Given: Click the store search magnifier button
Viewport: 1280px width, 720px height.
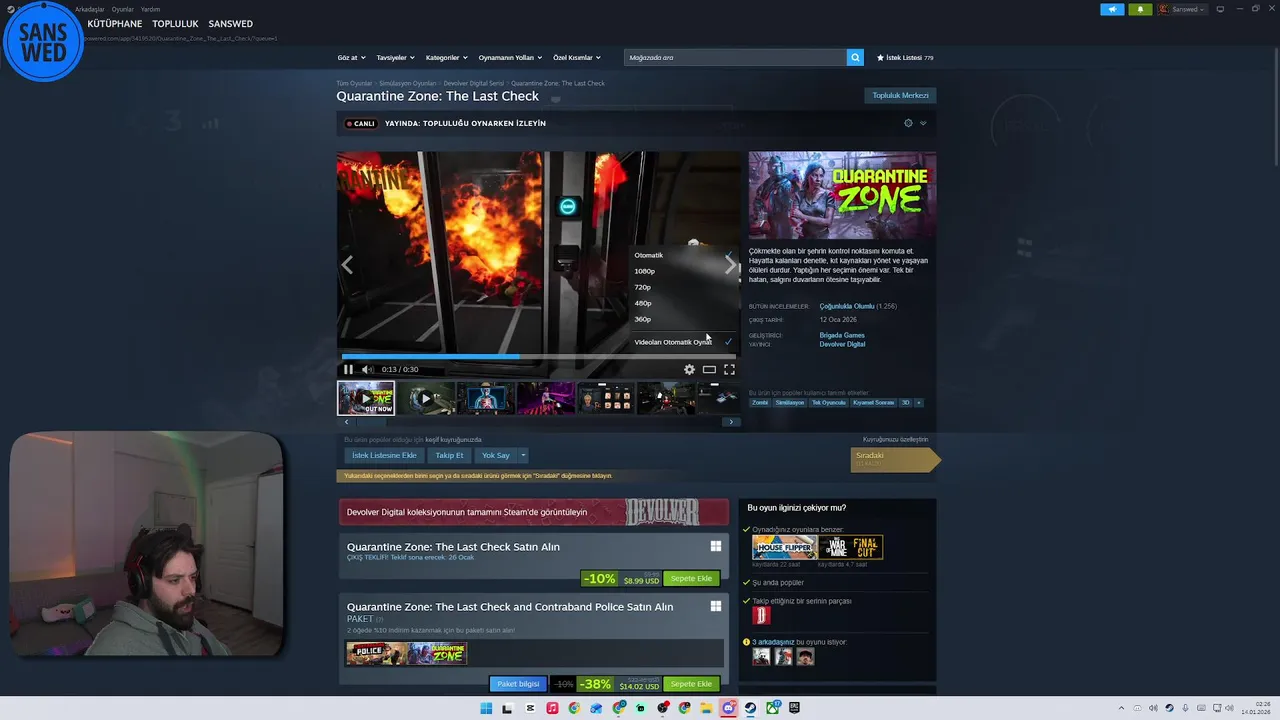Looking at the screenshot, I should point(855,58).
